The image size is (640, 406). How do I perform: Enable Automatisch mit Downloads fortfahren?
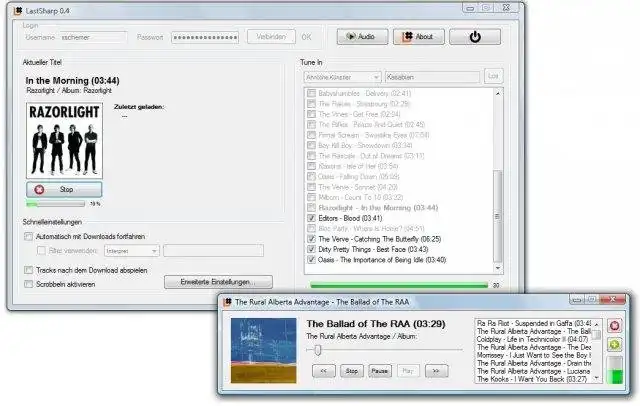point(29,236)
